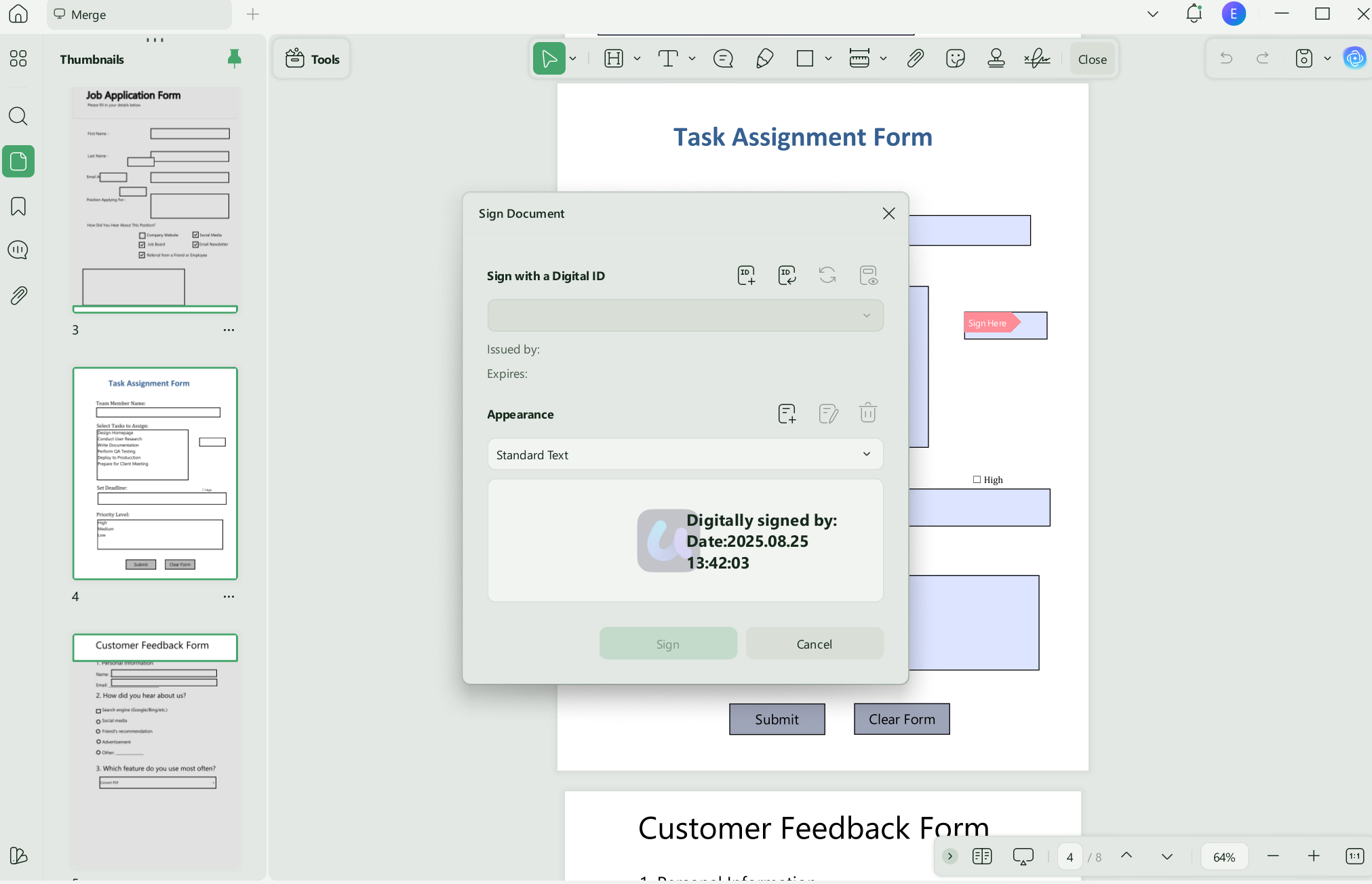Viewport: 1372px width, 884px height.
Task: Open the Comments panel icon
Action: tap(18, 250)
